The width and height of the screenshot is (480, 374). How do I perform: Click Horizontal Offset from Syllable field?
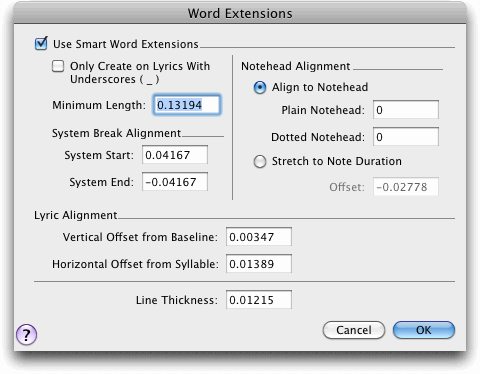point(259,264)
